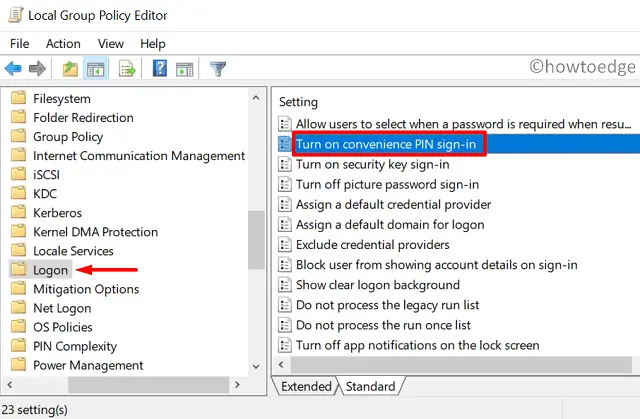The width and height of the screenshot is (640, 419).
Task: Click policy icon beside Turn off picture password sign-in
Action: (x=284, y=184)
